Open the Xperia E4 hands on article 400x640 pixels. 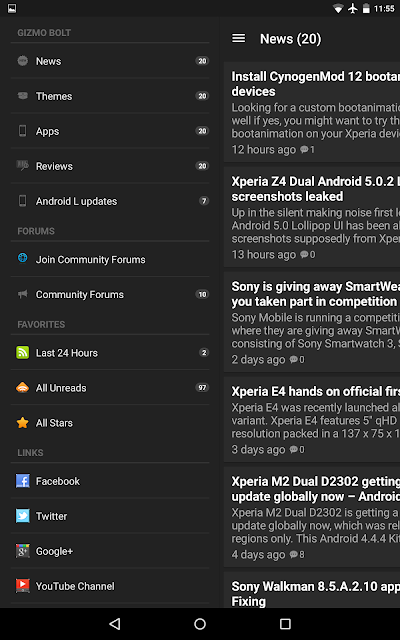tap(312, 420)
